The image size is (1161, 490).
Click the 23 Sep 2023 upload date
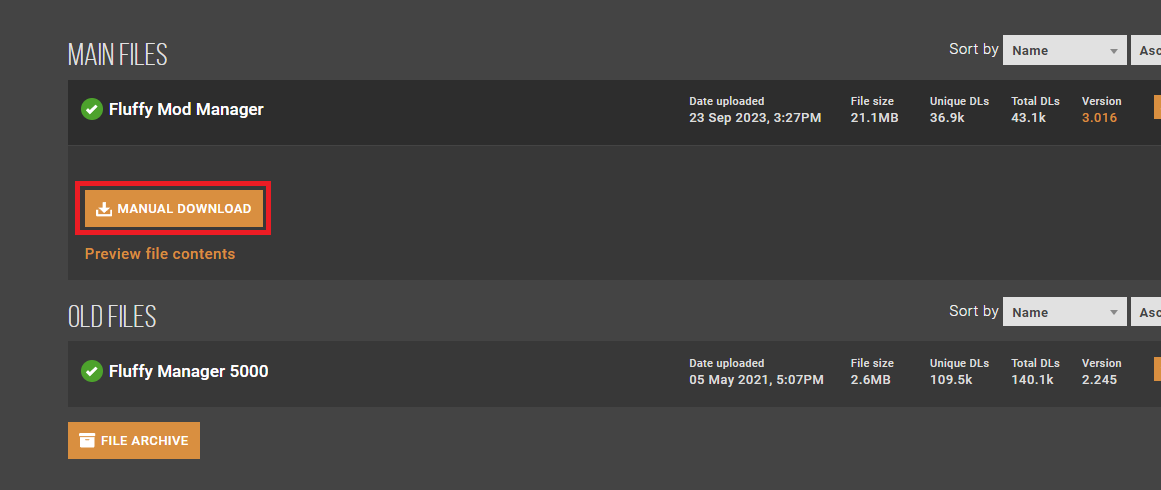click(755, 118)
